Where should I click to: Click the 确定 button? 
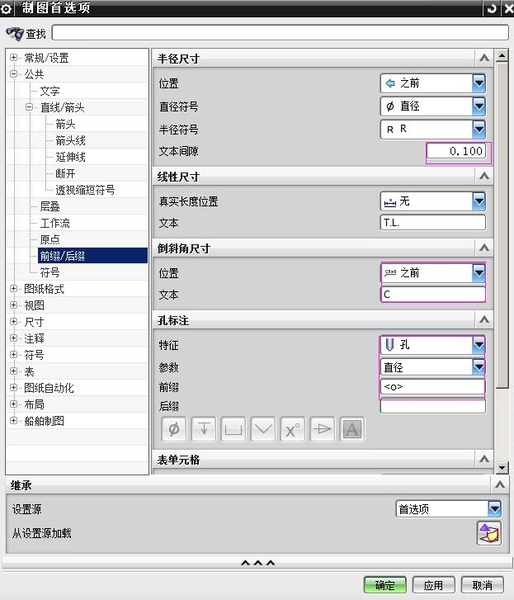pos(385,585)
